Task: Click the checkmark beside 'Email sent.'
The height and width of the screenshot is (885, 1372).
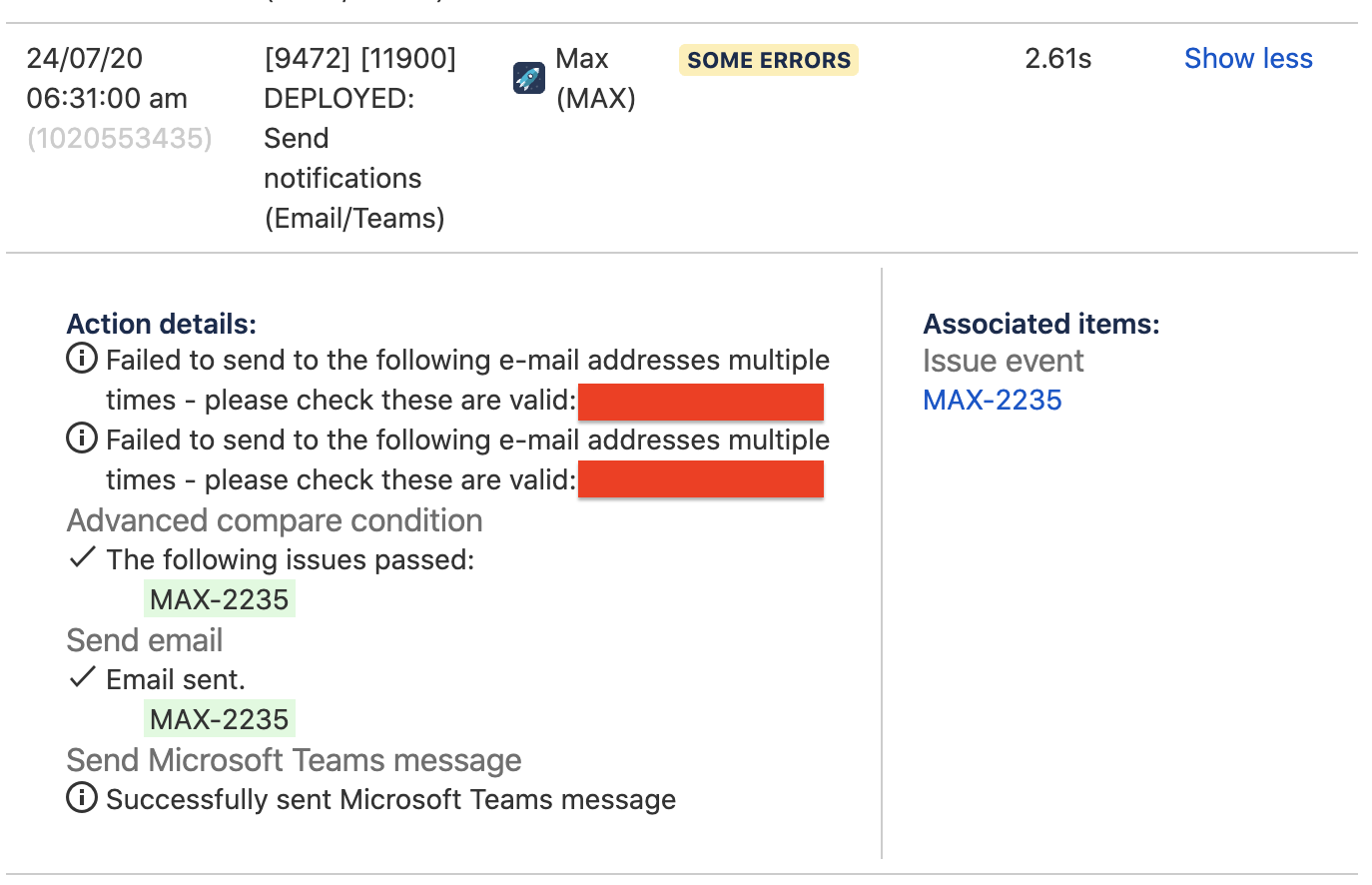Action: (83, 677)
